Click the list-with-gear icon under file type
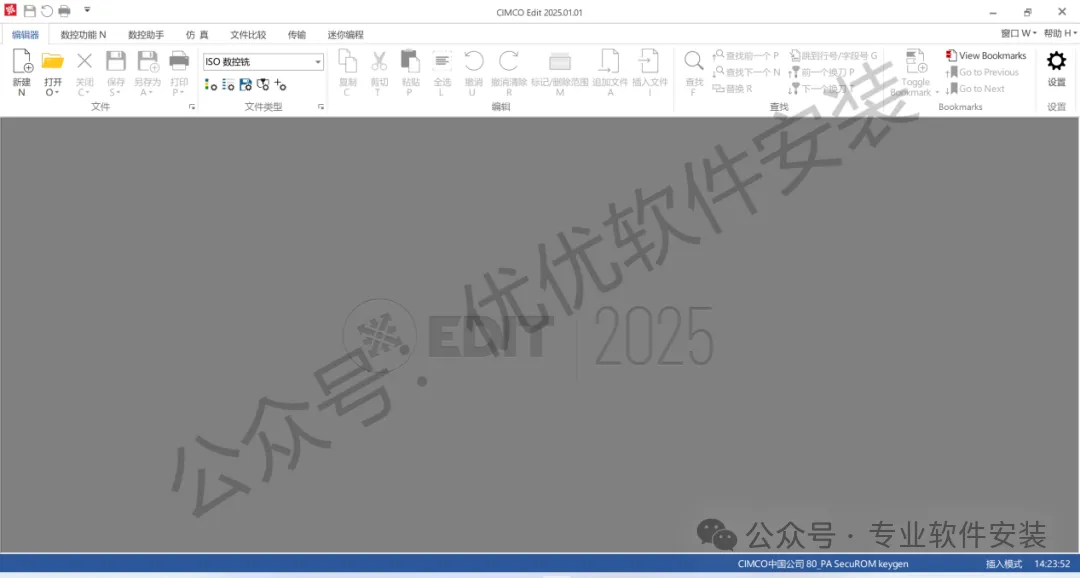 (228, 85)
